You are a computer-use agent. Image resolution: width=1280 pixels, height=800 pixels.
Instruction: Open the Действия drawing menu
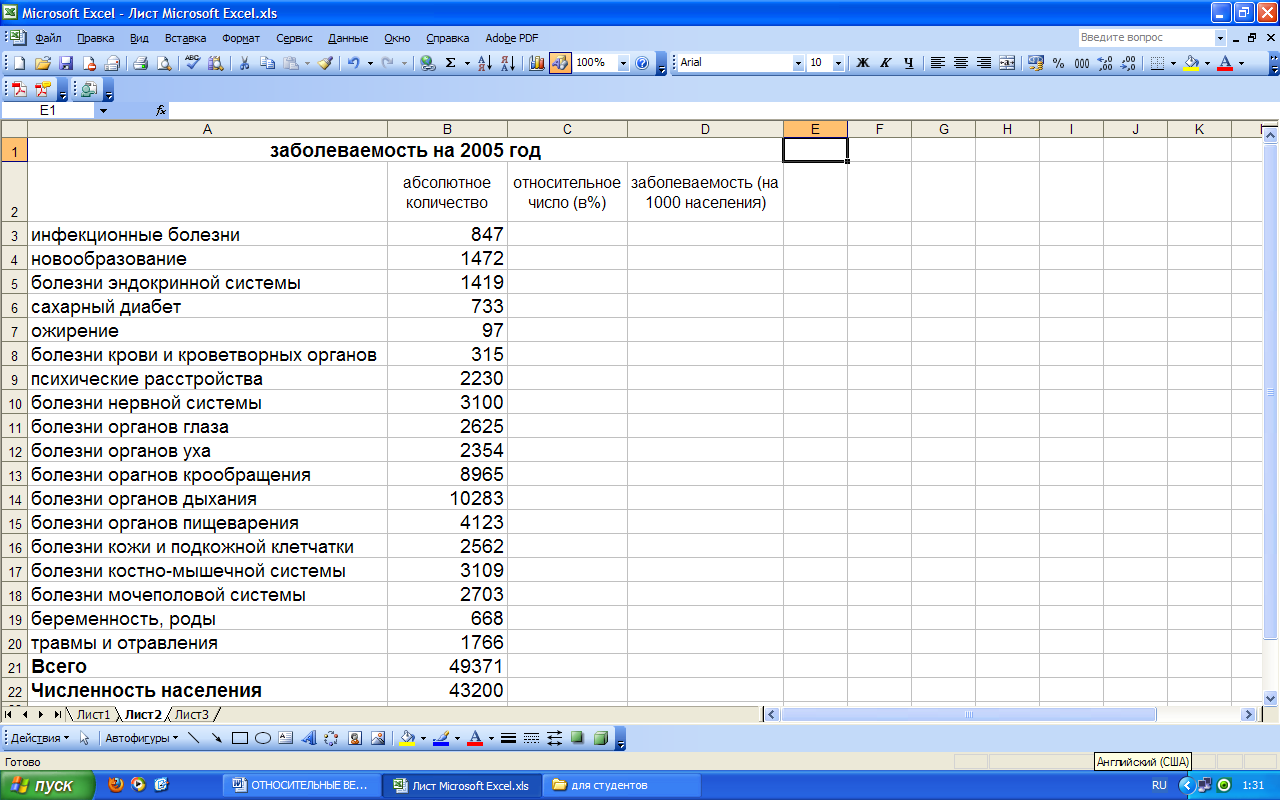pyautogui.click(x=40, y=738)
